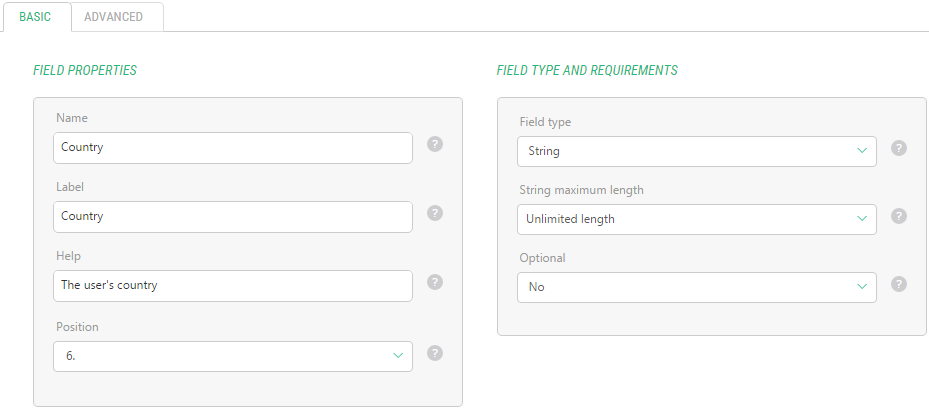
Task: Switch to the ADVANCED tab
Action: pyautogui.click(x=113, y=17)
